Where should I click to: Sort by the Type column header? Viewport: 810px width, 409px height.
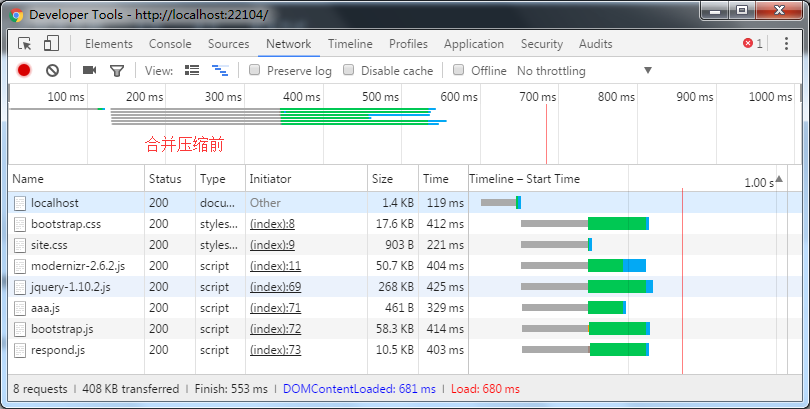221,179
